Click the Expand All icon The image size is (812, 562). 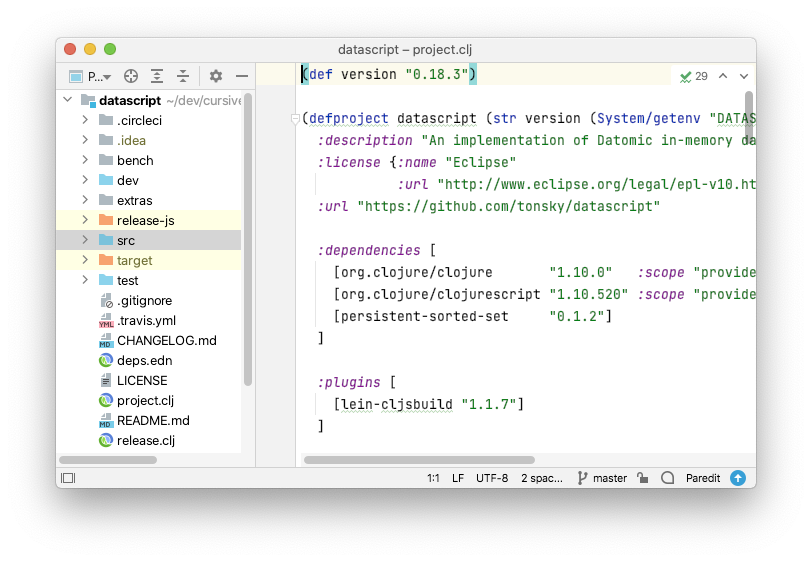[157, 76]
